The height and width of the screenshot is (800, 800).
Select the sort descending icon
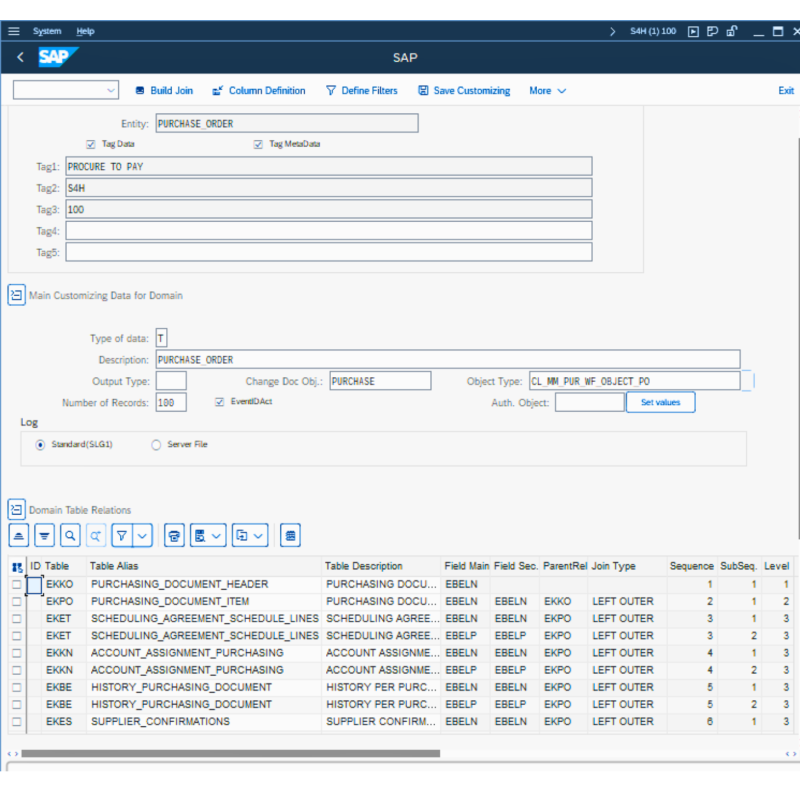pos(44,535)
